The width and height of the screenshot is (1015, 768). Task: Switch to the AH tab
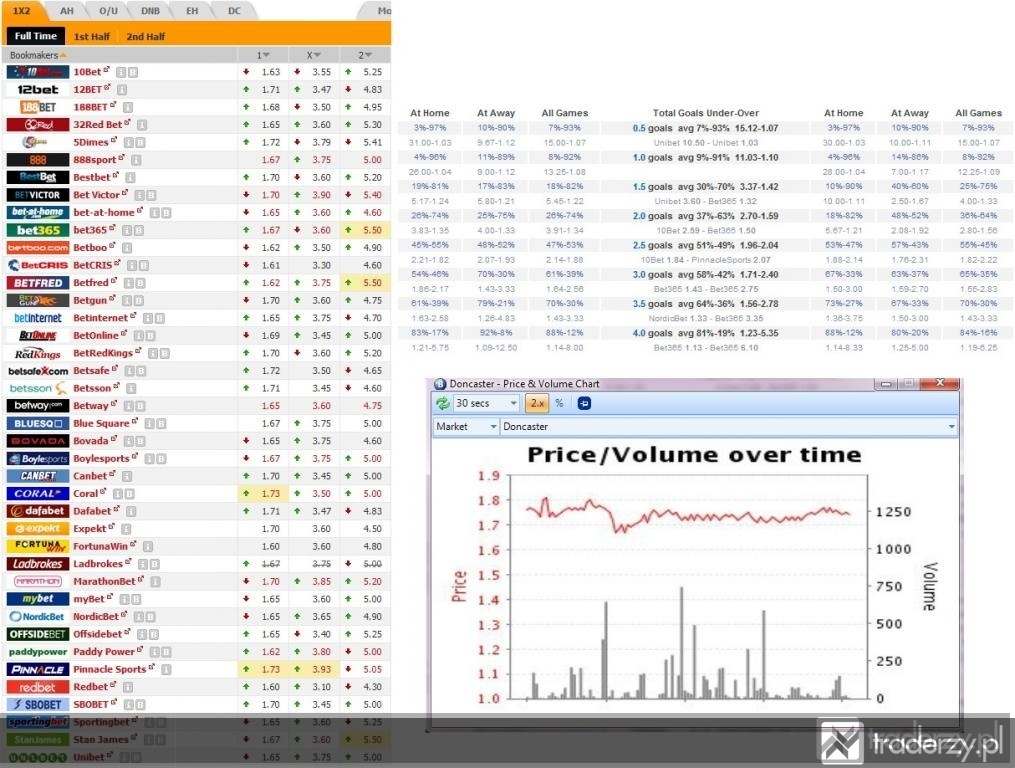coord(67,11)
